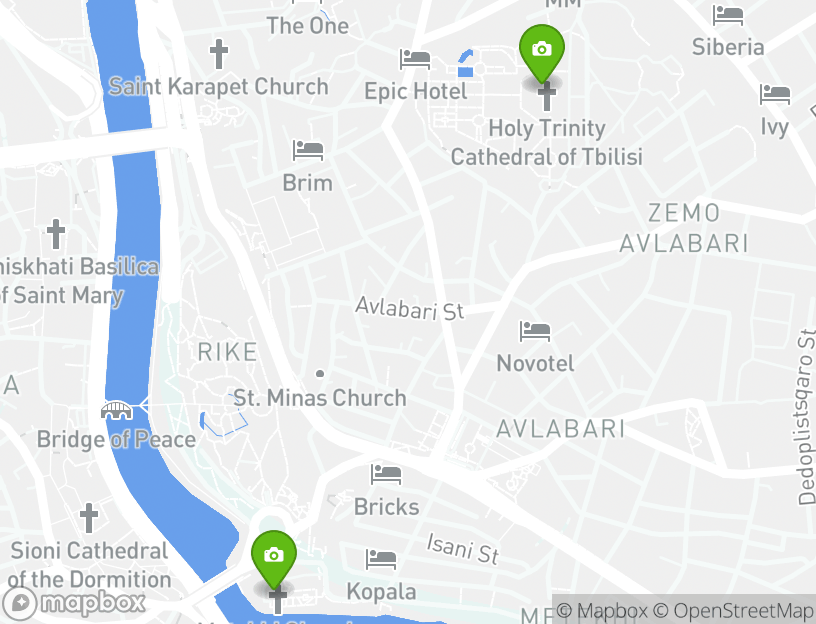Click the Novotel hotel bed icon
The width and height of the screenshot is (816, 624).
click(x=535, y=332)
